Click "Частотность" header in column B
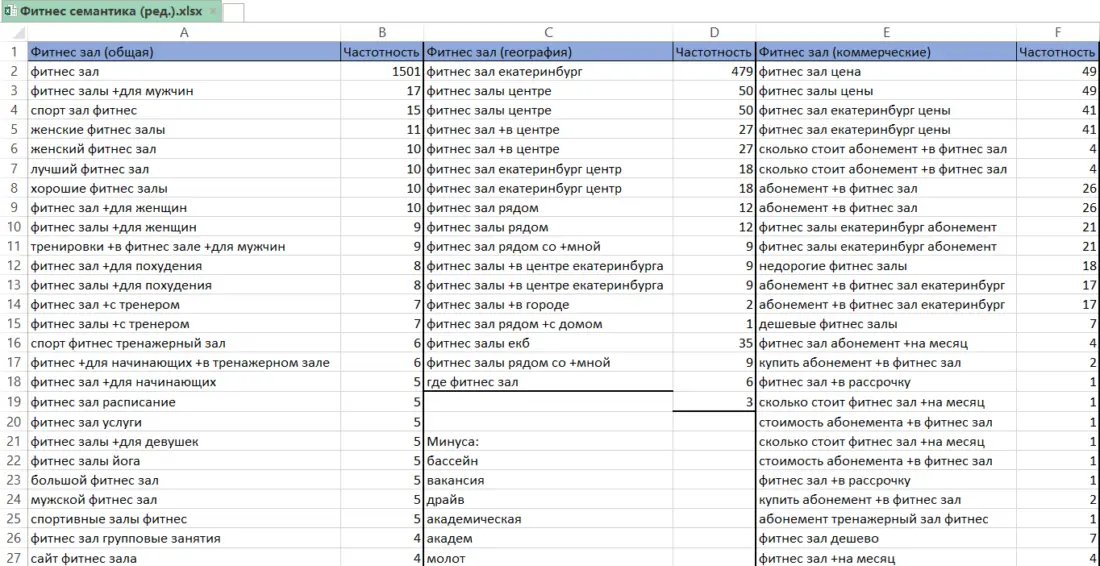 pyautogui.click(x=382, y=52)
